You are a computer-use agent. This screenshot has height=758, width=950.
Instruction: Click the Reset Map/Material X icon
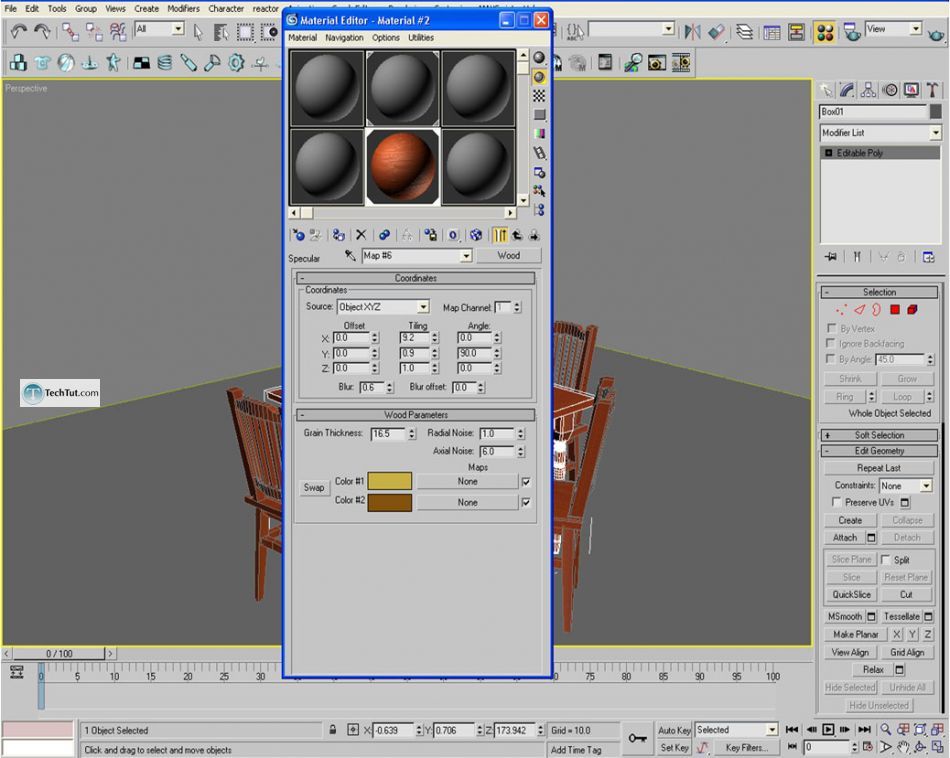(361, 235)
